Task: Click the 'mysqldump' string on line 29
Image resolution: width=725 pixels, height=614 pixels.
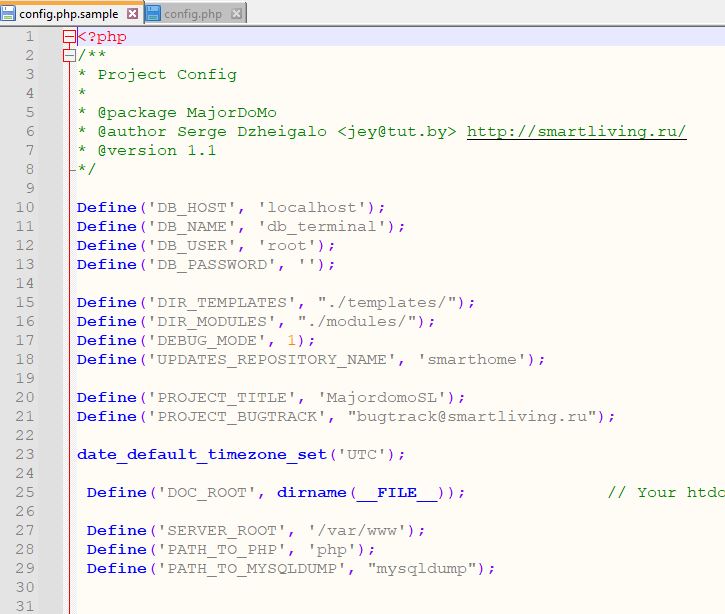Action: [x=429, y=569]
